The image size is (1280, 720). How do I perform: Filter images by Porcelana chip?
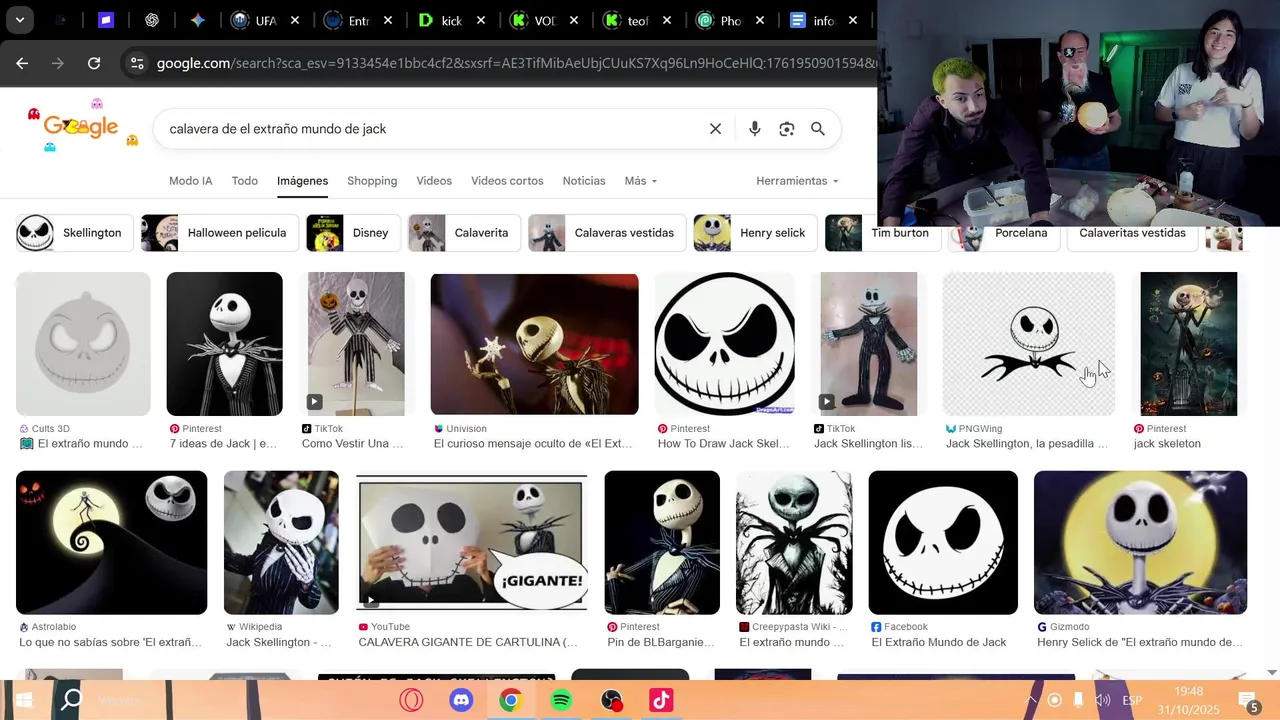[1003, 233]
